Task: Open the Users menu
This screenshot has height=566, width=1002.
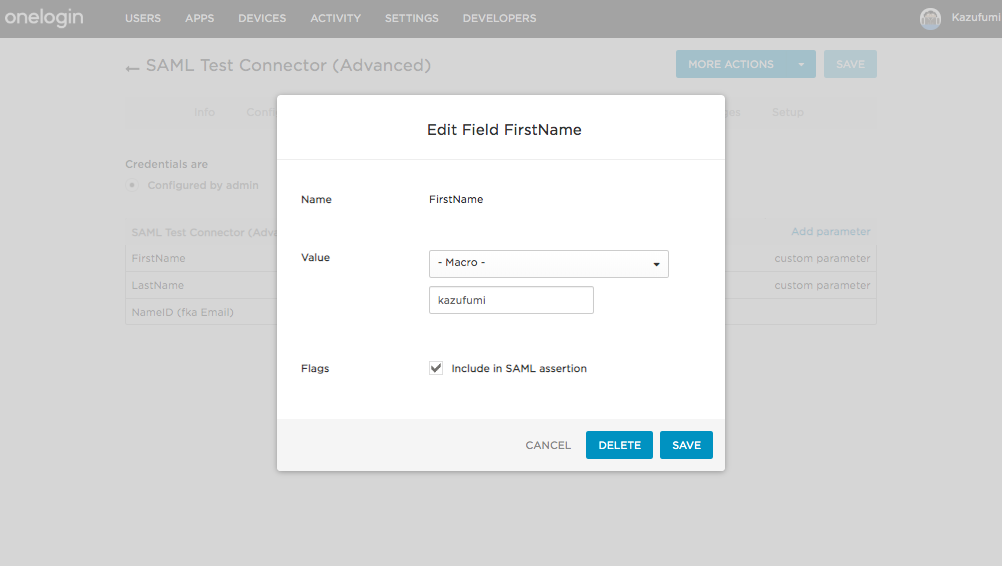Action: (143, 19)
